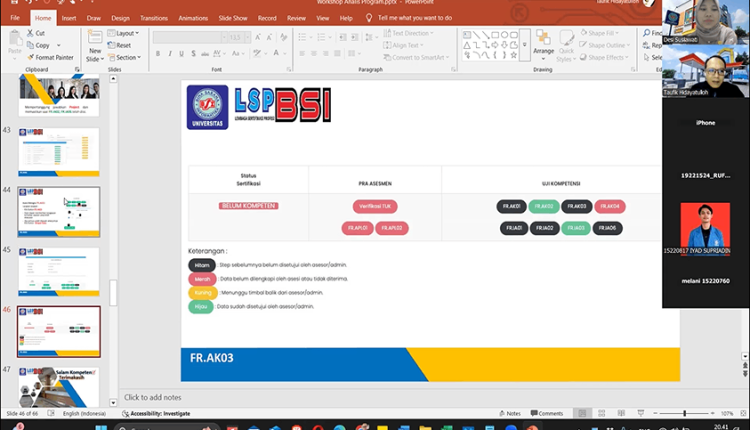
Task: Click the Reset slide button
Action: (x=119, y=45)
